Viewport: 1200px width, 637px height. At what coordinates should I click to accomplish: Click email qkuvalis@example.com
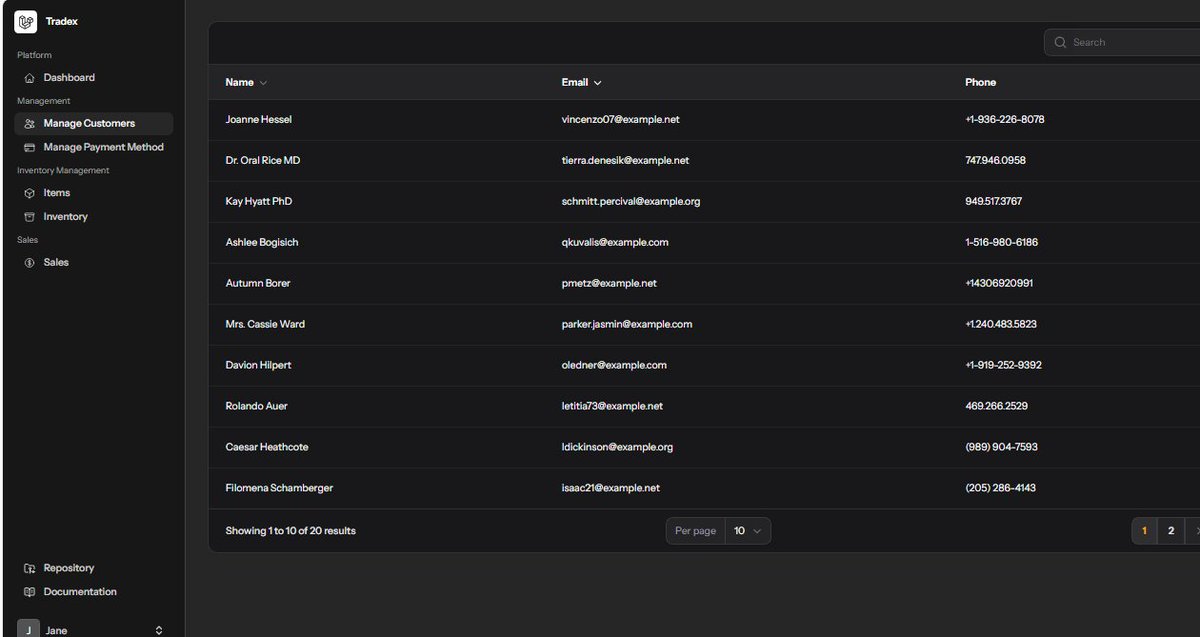(x=615, y=243)
